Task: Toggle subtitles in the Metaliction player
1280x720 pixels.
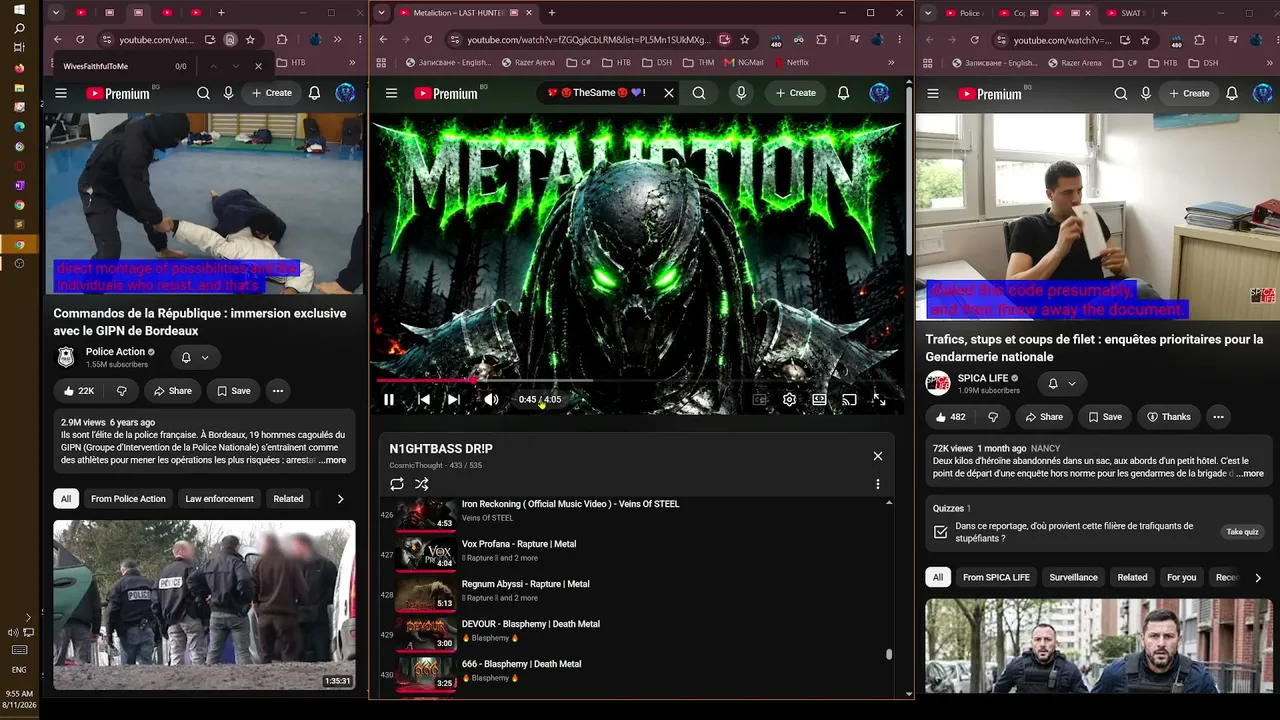Action: click(x=760, y=399)
